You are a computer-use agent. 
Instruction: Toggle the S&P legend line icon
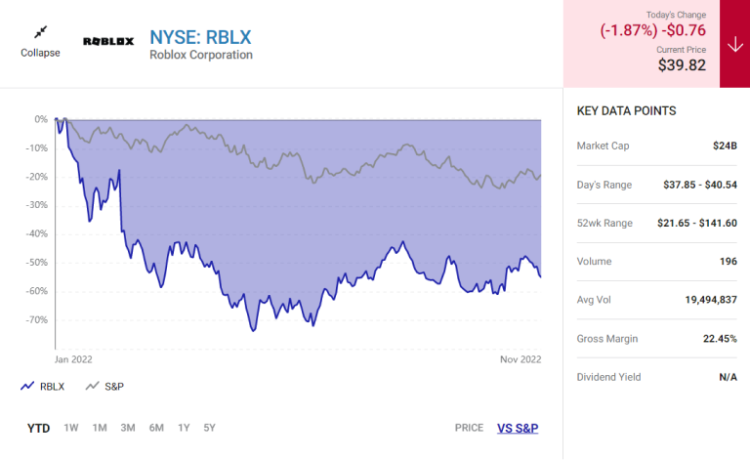[x=92, y=386]
